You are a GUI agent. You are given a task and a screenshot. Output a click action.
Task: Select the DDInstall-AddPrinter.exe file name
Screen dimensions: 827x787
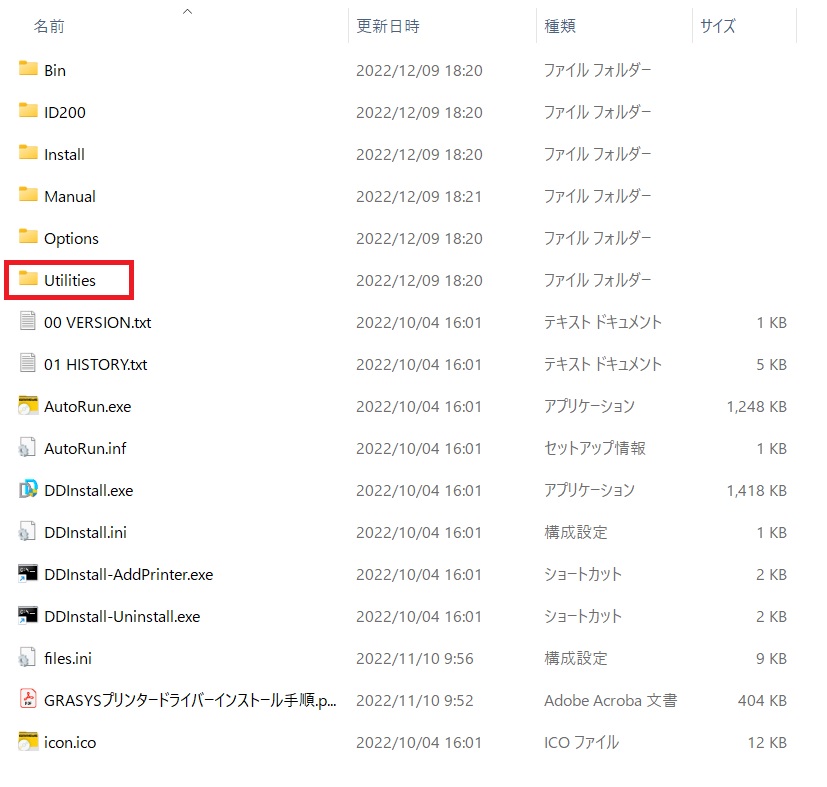(129, 574)
